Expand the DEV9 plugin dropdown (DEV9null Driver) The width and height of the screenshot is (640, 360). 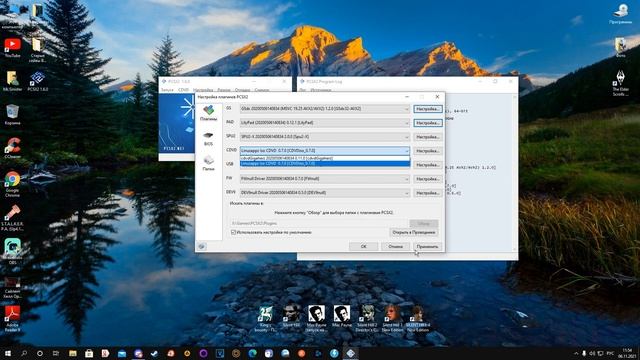coord(324,193)
